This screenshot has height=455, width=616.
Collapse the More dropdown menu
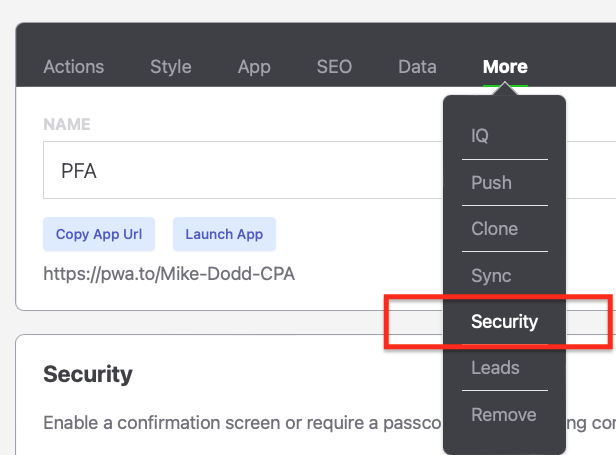505,67
